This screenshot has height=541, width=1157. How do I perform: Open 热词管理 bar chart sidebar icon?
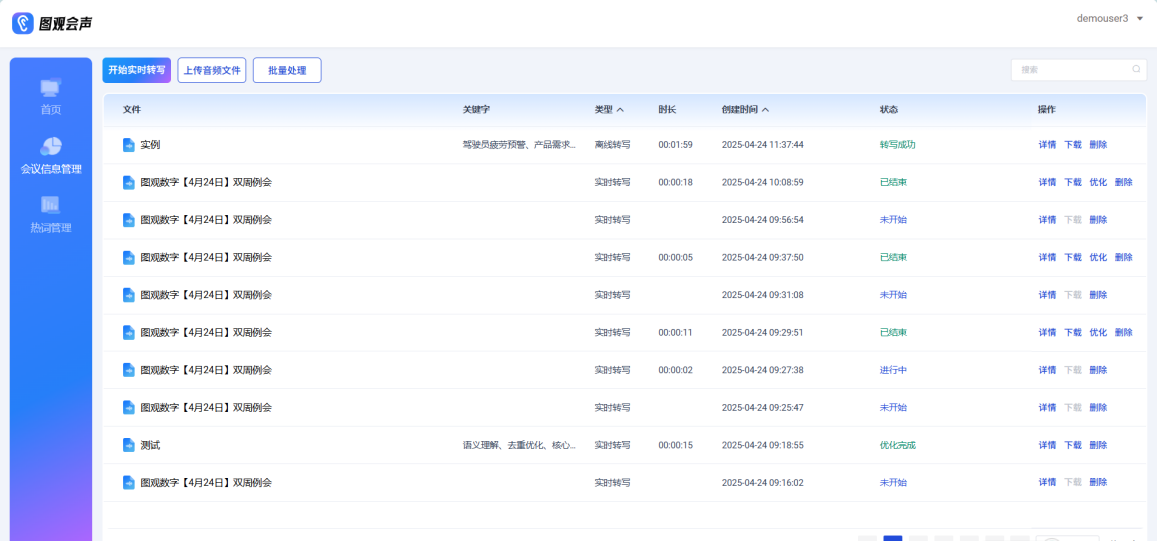pyautogui.click(x=50, y=205)
